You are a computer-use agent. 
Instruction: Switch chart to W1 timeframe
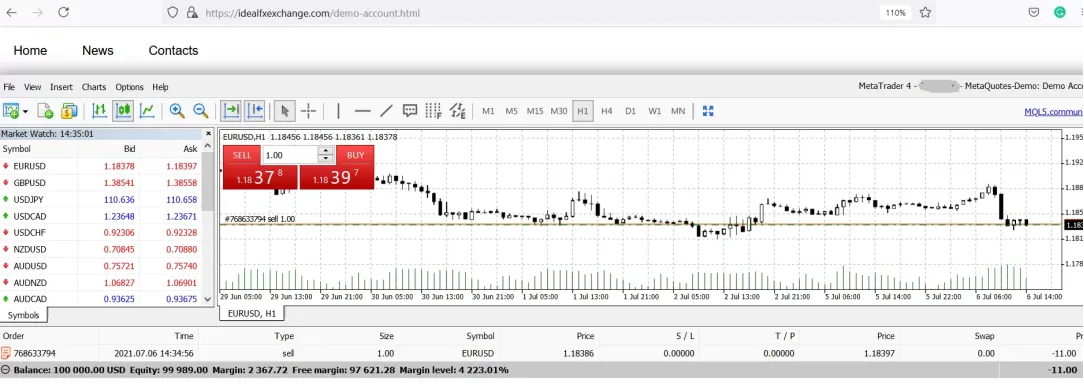click(655, 111)
